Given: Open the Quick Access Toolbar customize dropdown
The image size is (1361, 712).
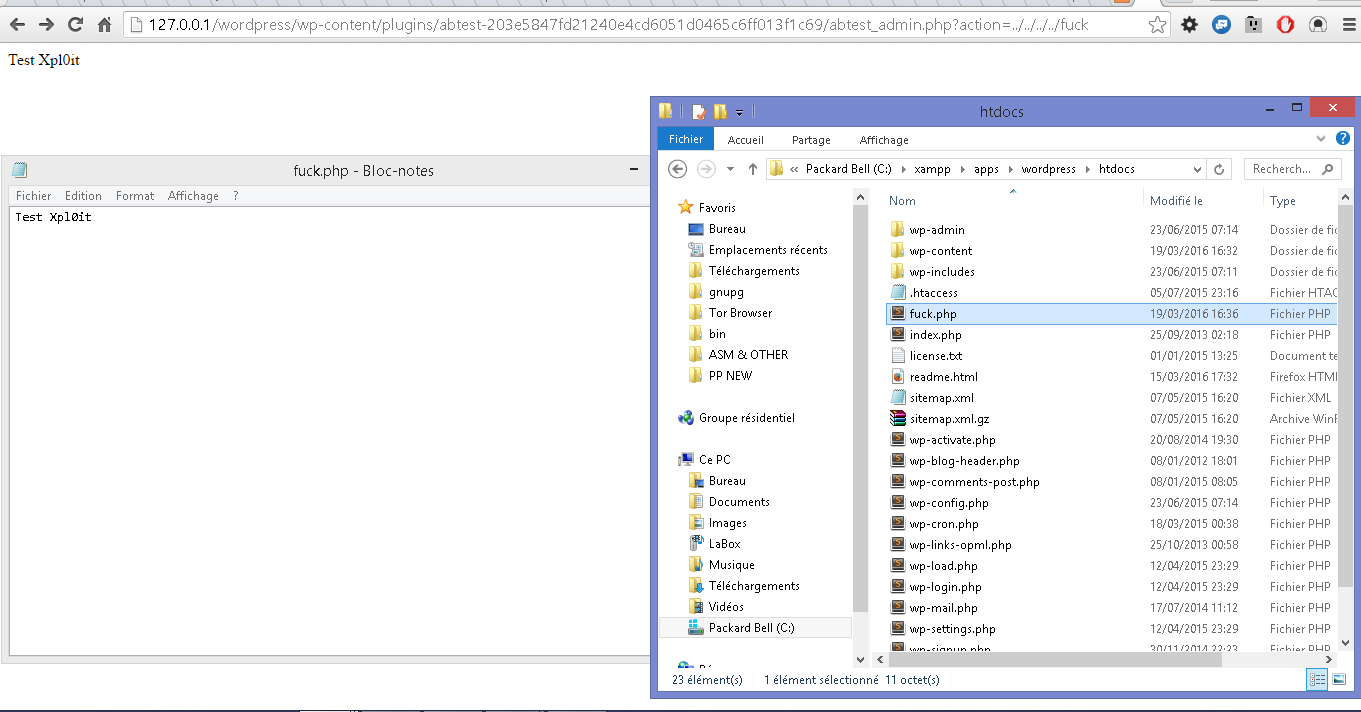Looking at the screenshot, I should click(x=740, y=112).
